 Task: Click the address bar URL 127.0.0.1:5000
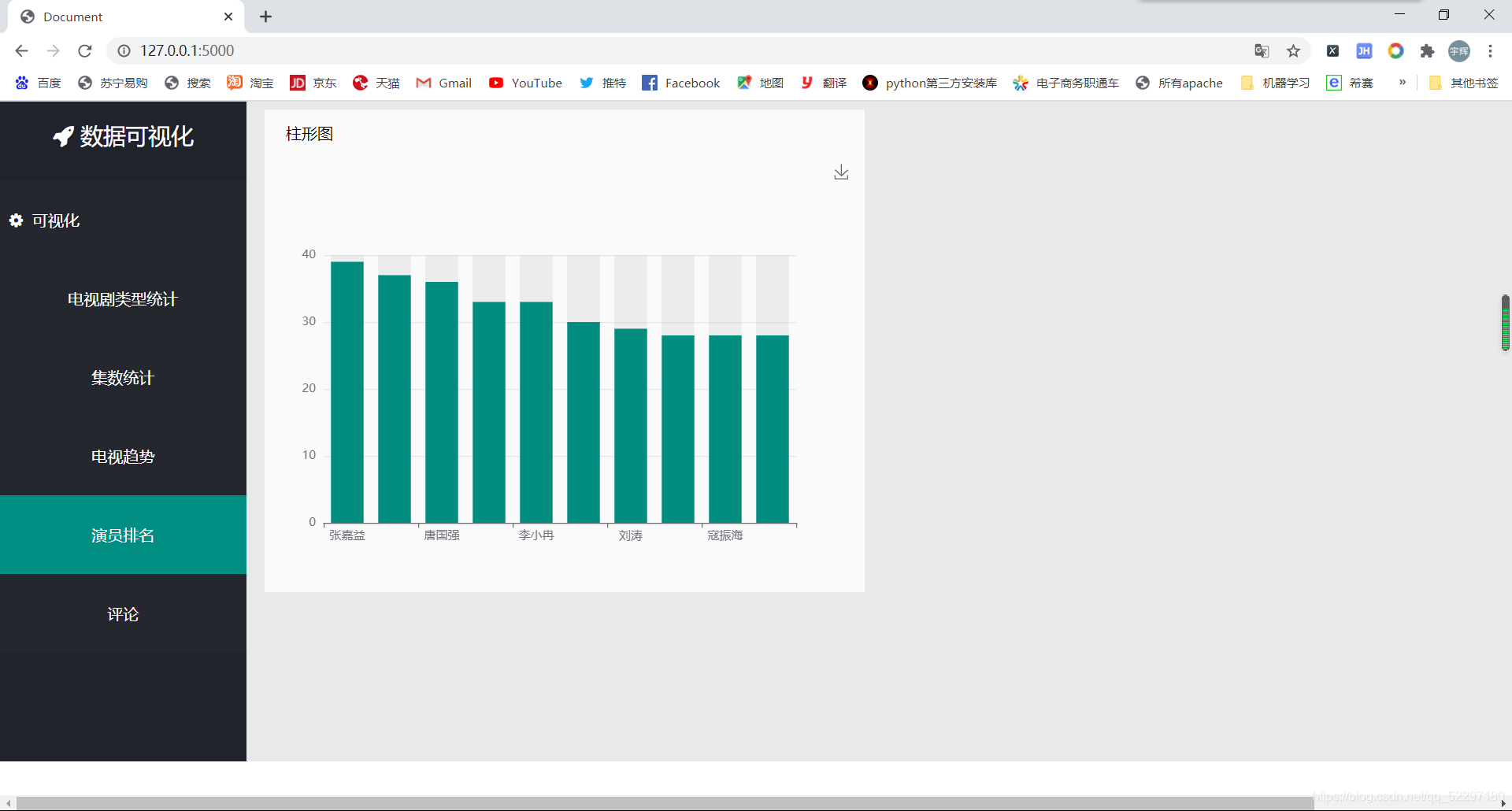[x=187, y=50]
